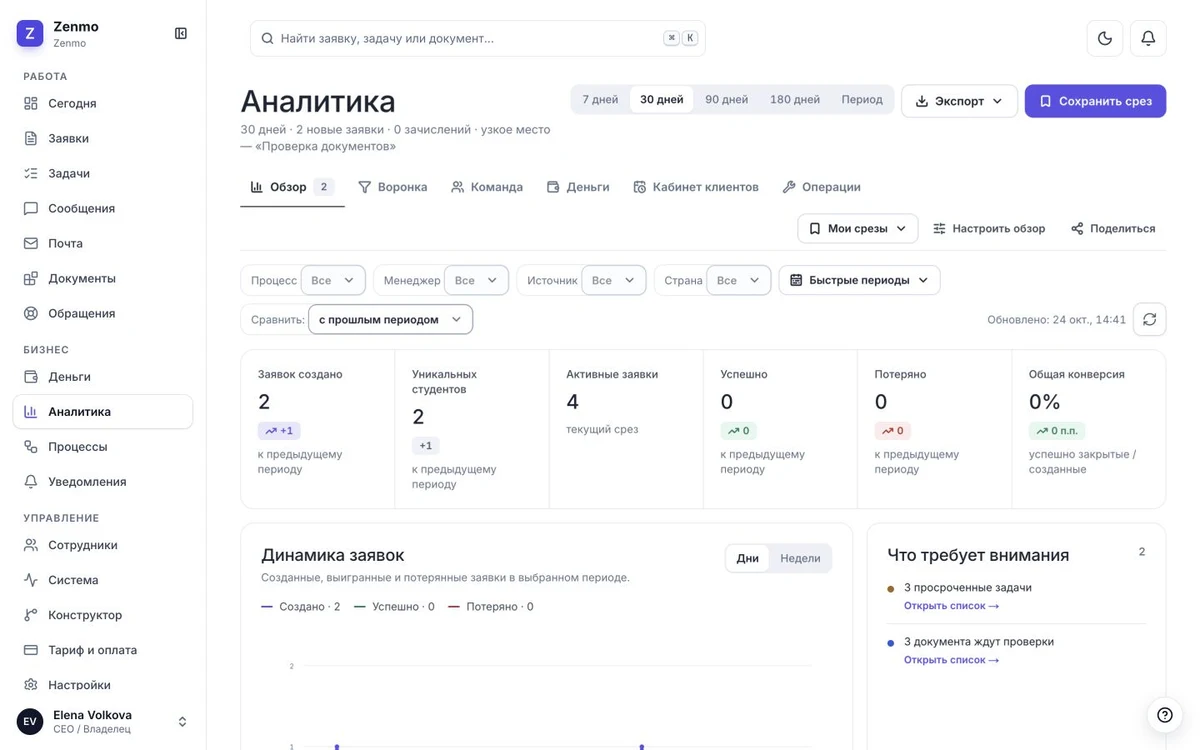Click search field for заявку, задачу
Viewport: 1200px width, 750px height.
point(478,38)
